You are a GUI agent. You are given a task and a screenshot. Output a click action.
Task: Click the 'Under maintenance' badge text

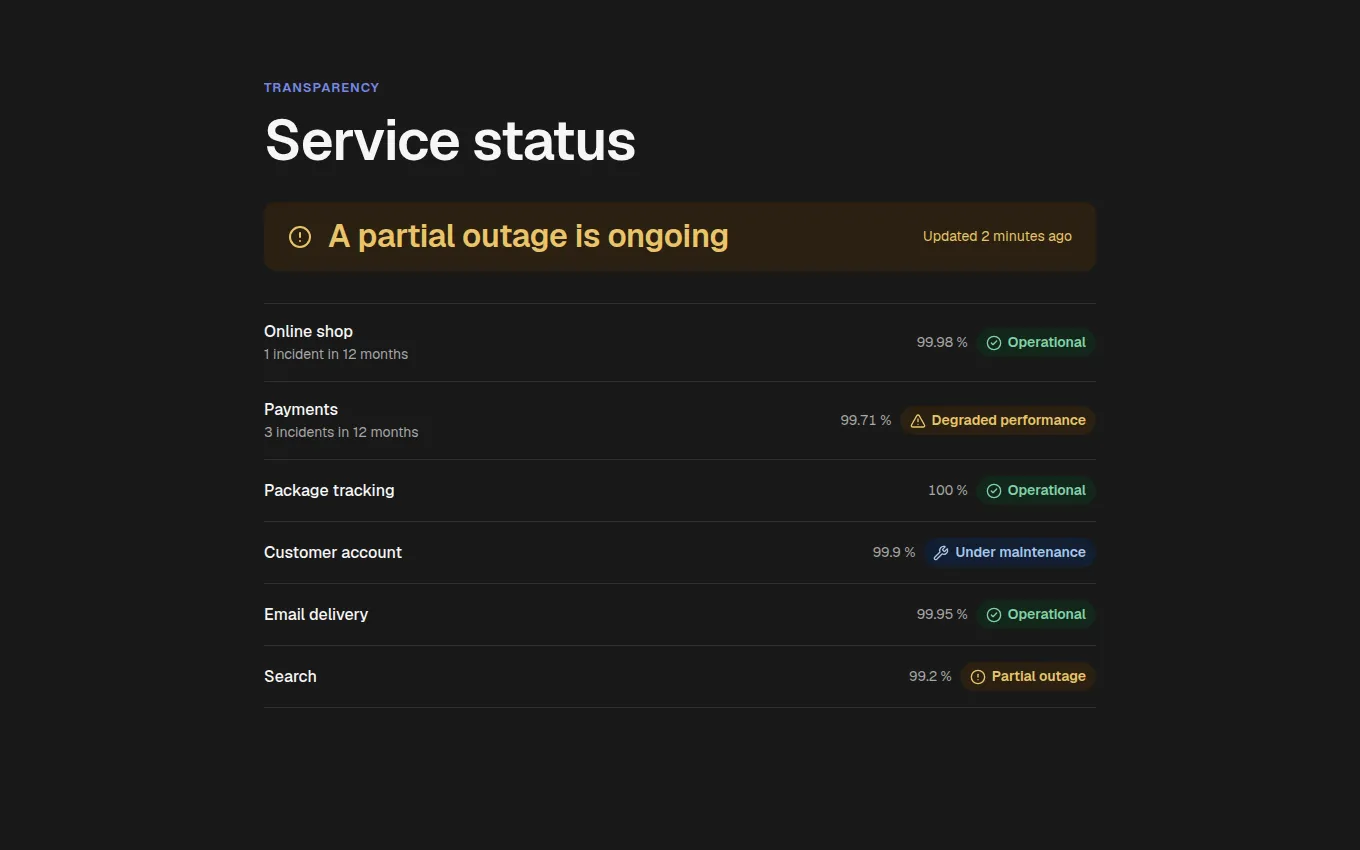1020,552
